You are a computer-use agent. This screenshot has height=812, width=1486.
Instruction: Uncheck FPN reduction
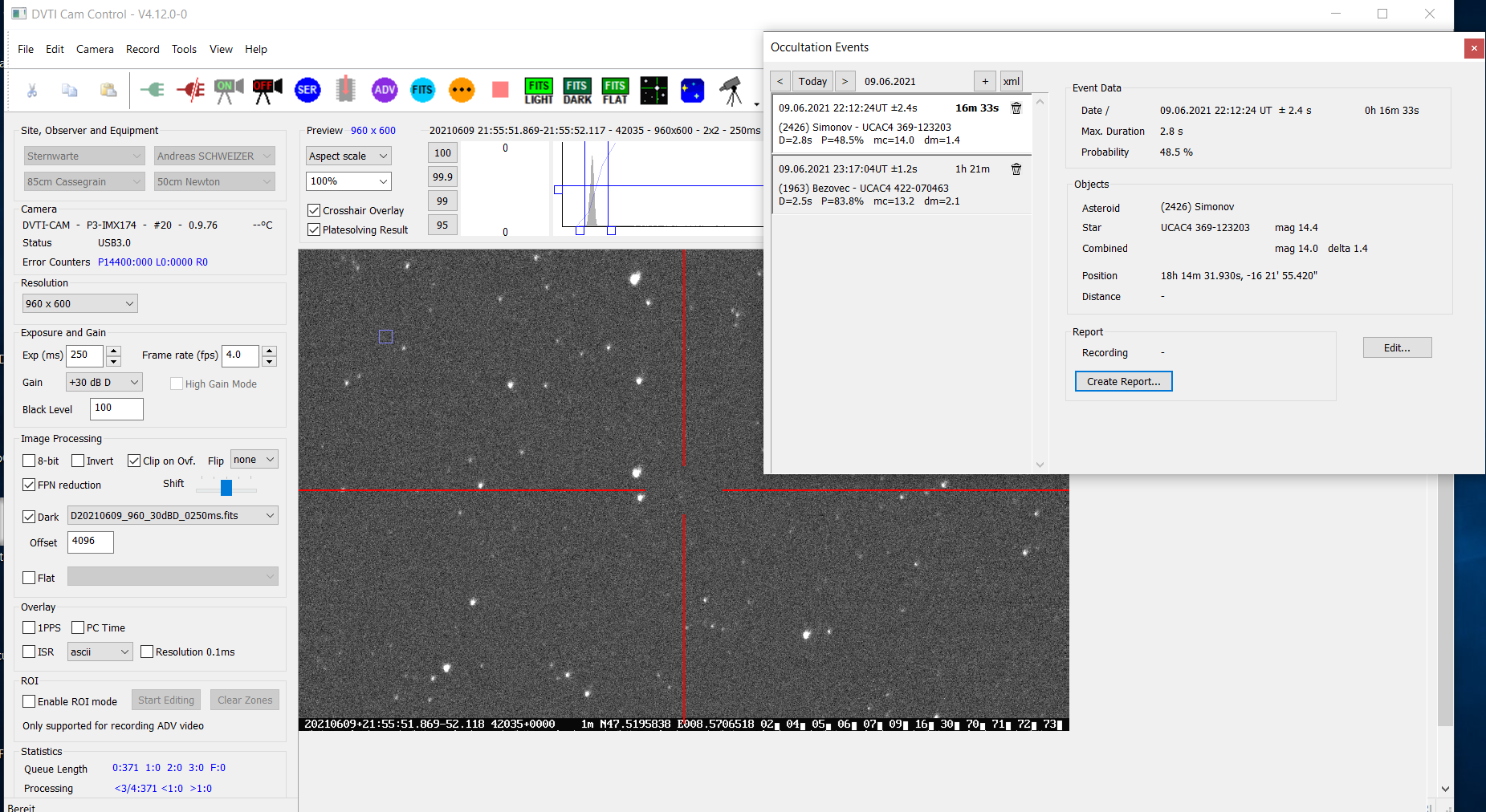[30, 485]
